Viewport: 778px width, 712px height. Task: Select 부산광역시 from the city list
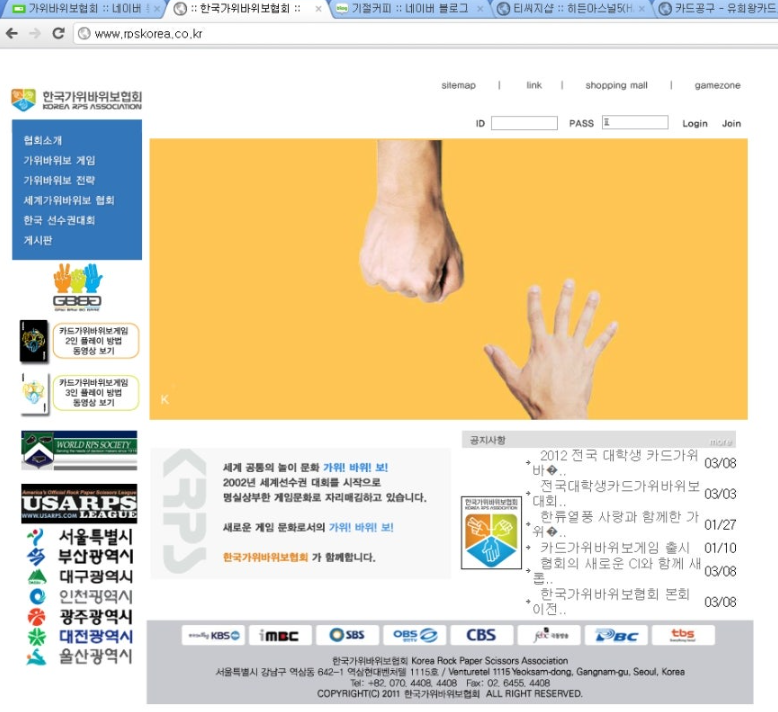pos(79,556)
